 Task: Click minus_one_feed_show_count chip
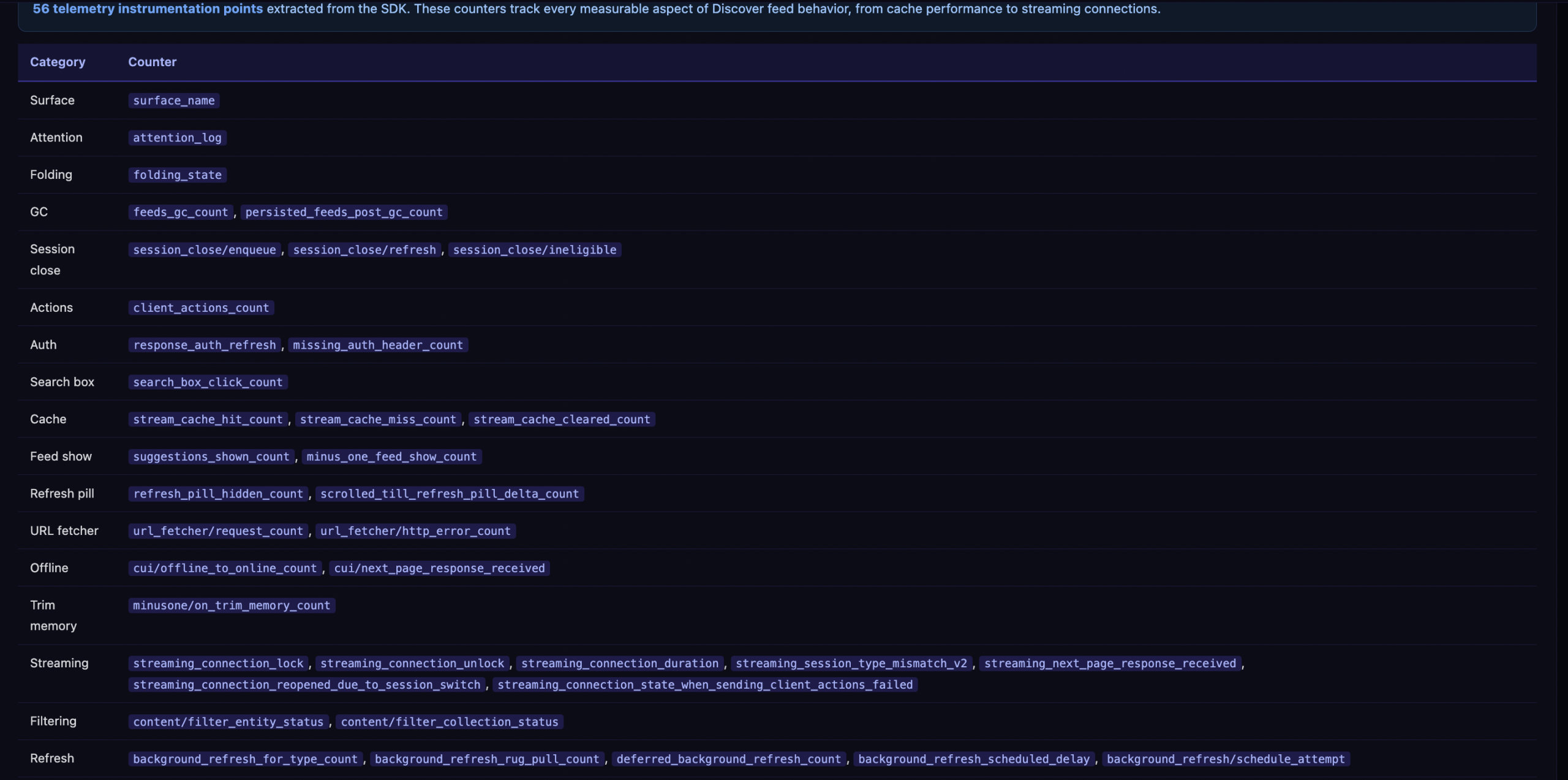tap(391, 457)
